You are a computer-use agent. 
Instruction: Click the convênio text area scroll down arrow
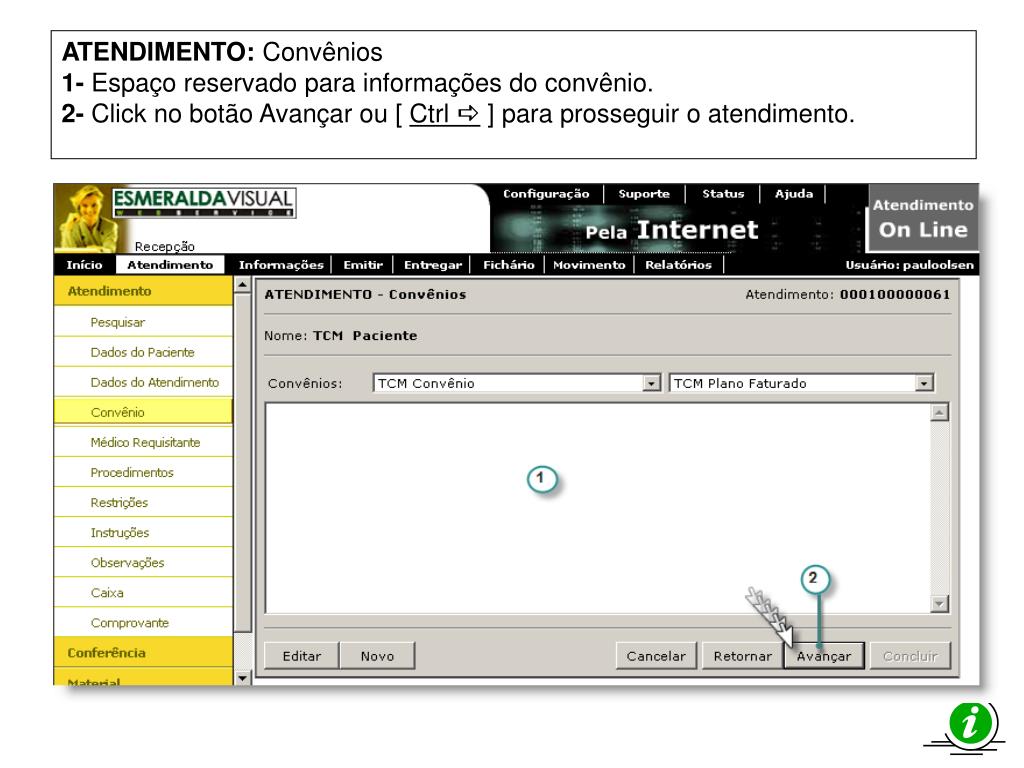[x=939, y=604]
